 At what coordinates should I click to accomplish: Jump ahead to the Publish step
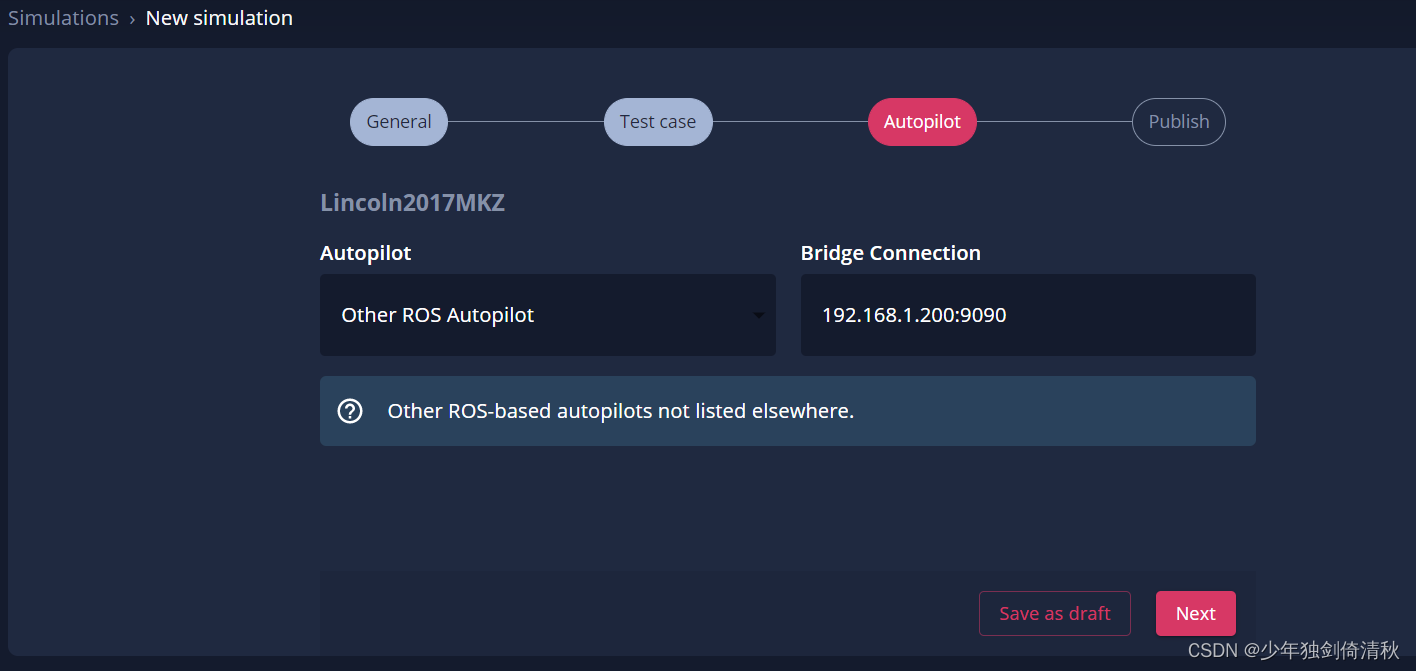[x=1178, y=121]
